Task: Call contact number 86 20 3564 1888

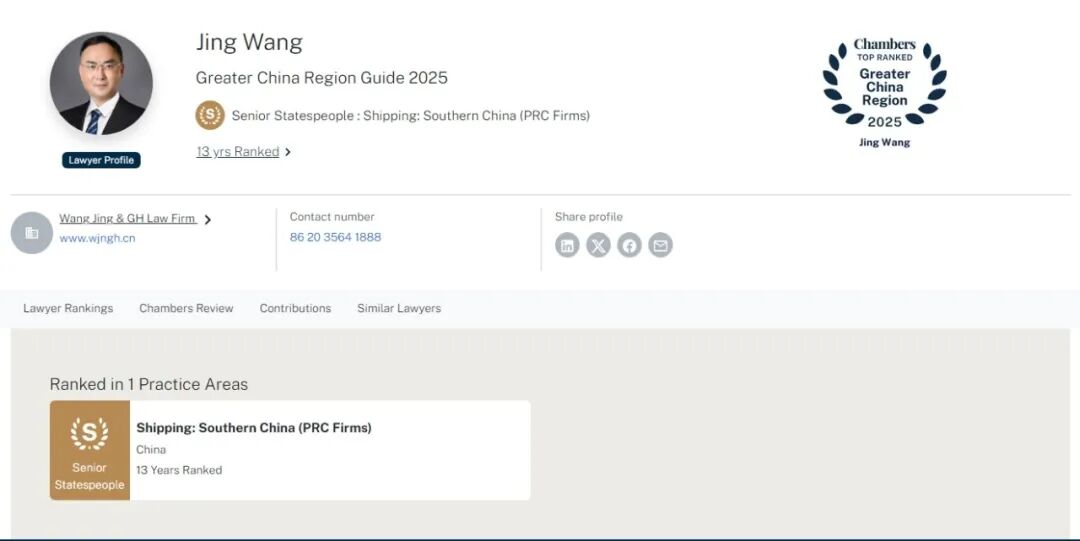Action: click(335, 237)
